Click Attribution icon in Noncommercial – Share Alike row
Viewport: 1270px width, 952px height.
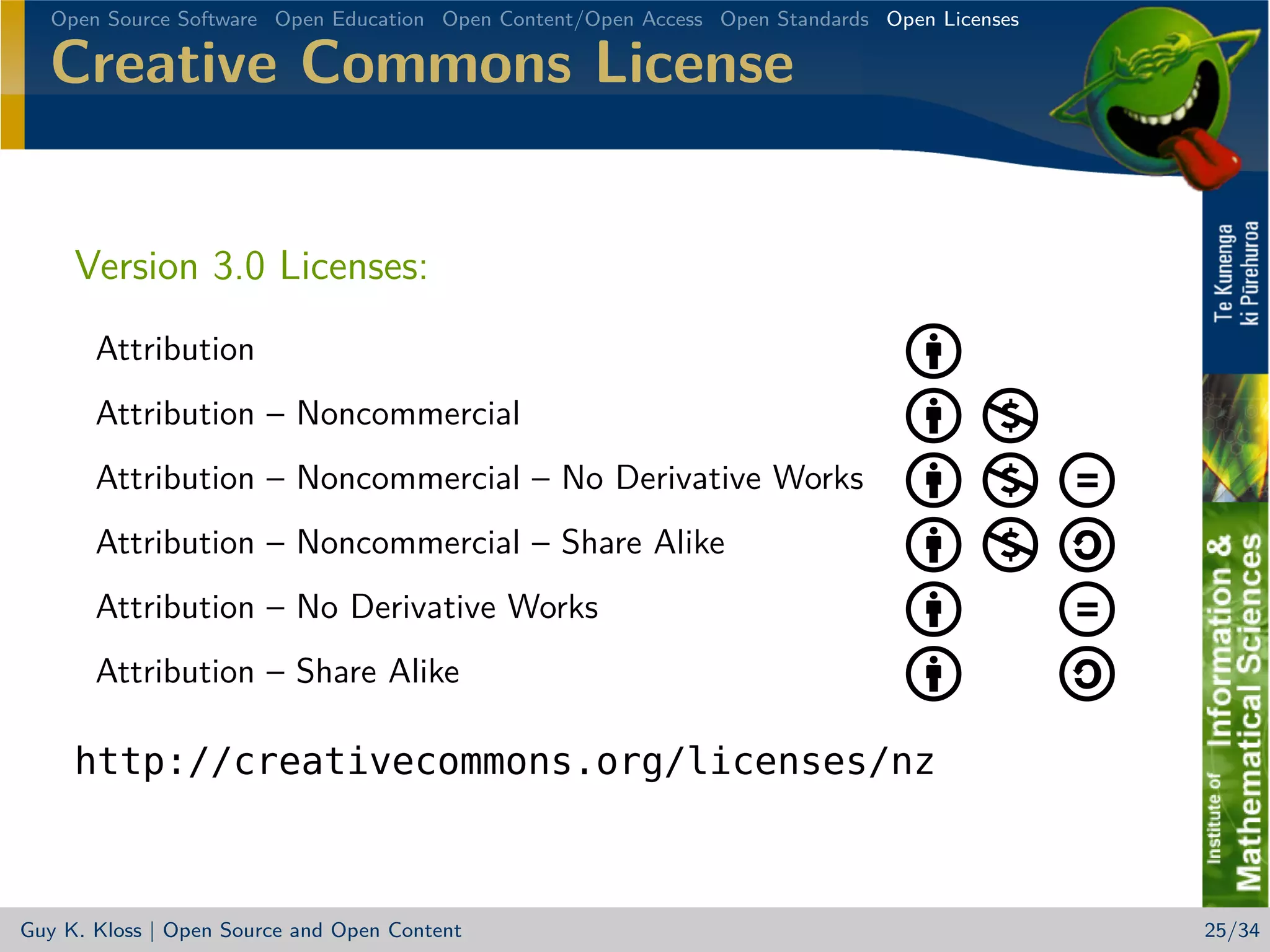933,544
